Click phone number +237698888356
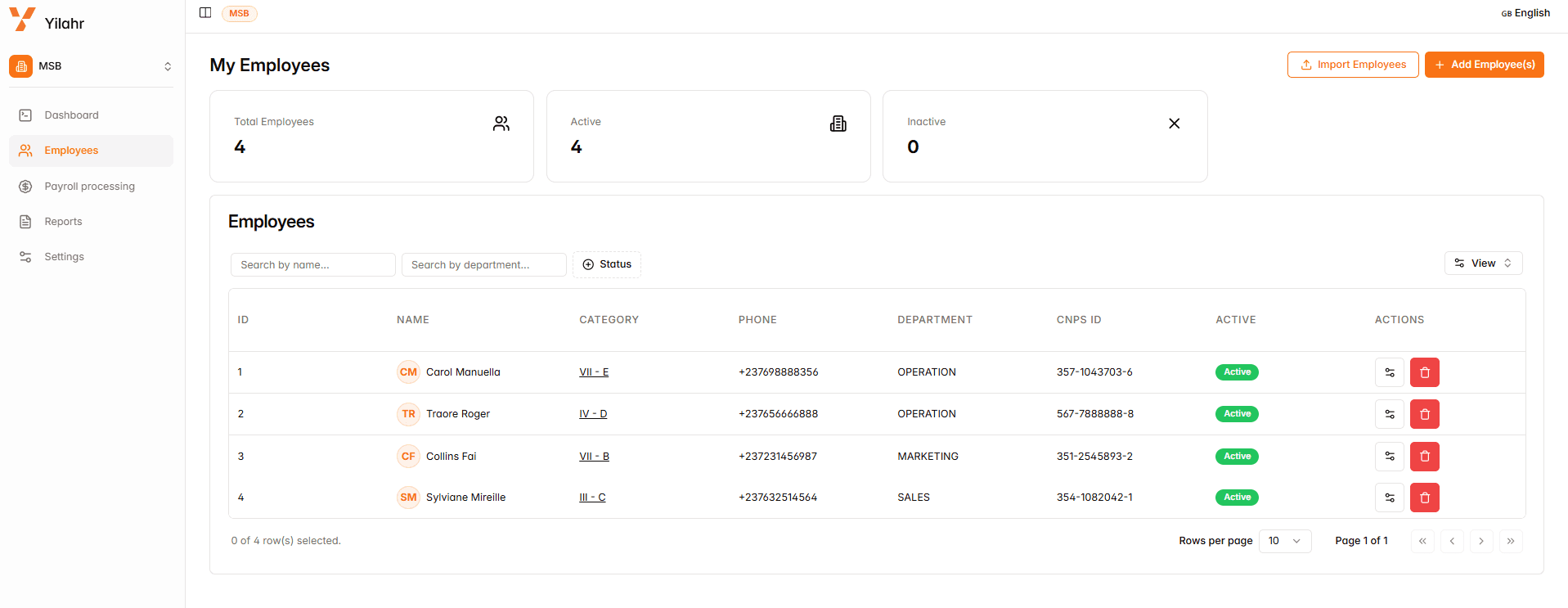This screenshot has height=608, width=1568. click(778, 372)
